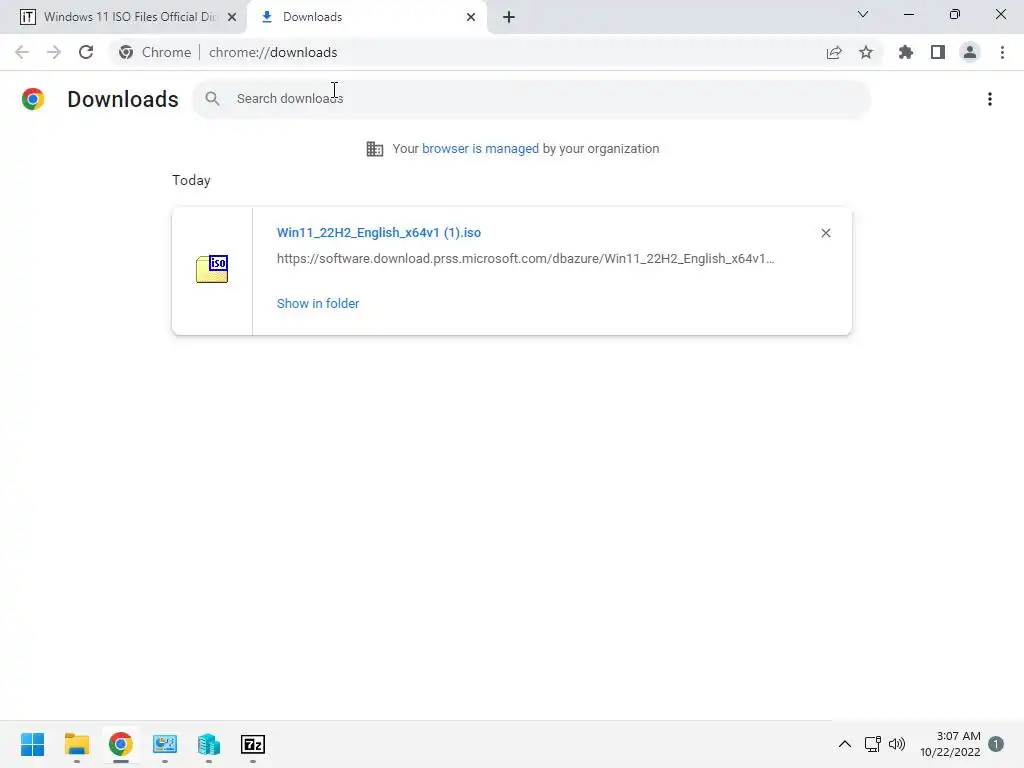Bookmark this tab with the star icon

click(866, 52)
